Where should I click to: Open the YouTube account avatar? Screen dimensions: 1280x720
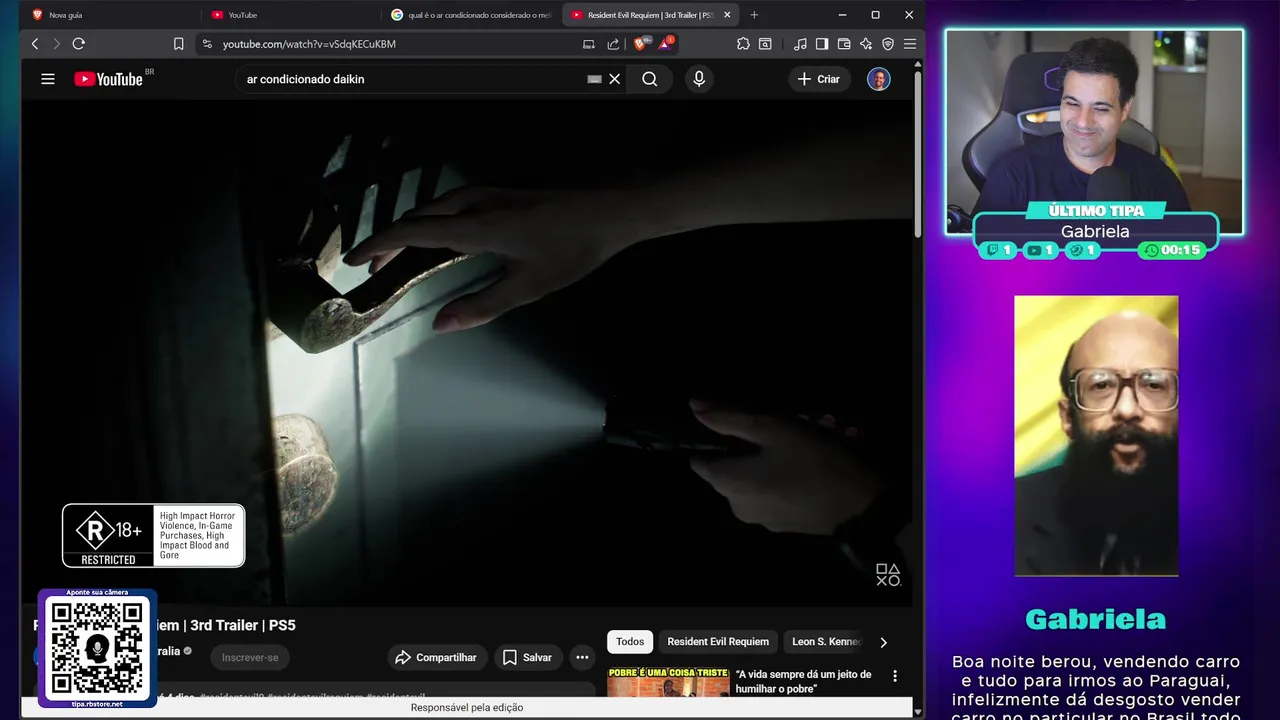[x=879, y=79]
